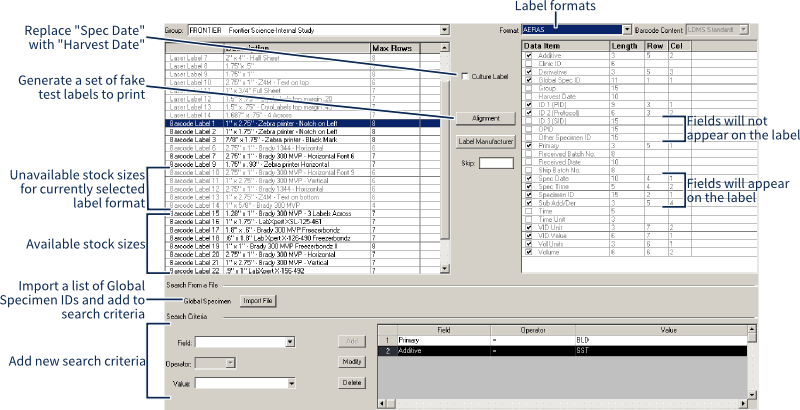Click the label stock list scroll-up arrow
Screen dimensions: 800x410
(x=444, y=47)
